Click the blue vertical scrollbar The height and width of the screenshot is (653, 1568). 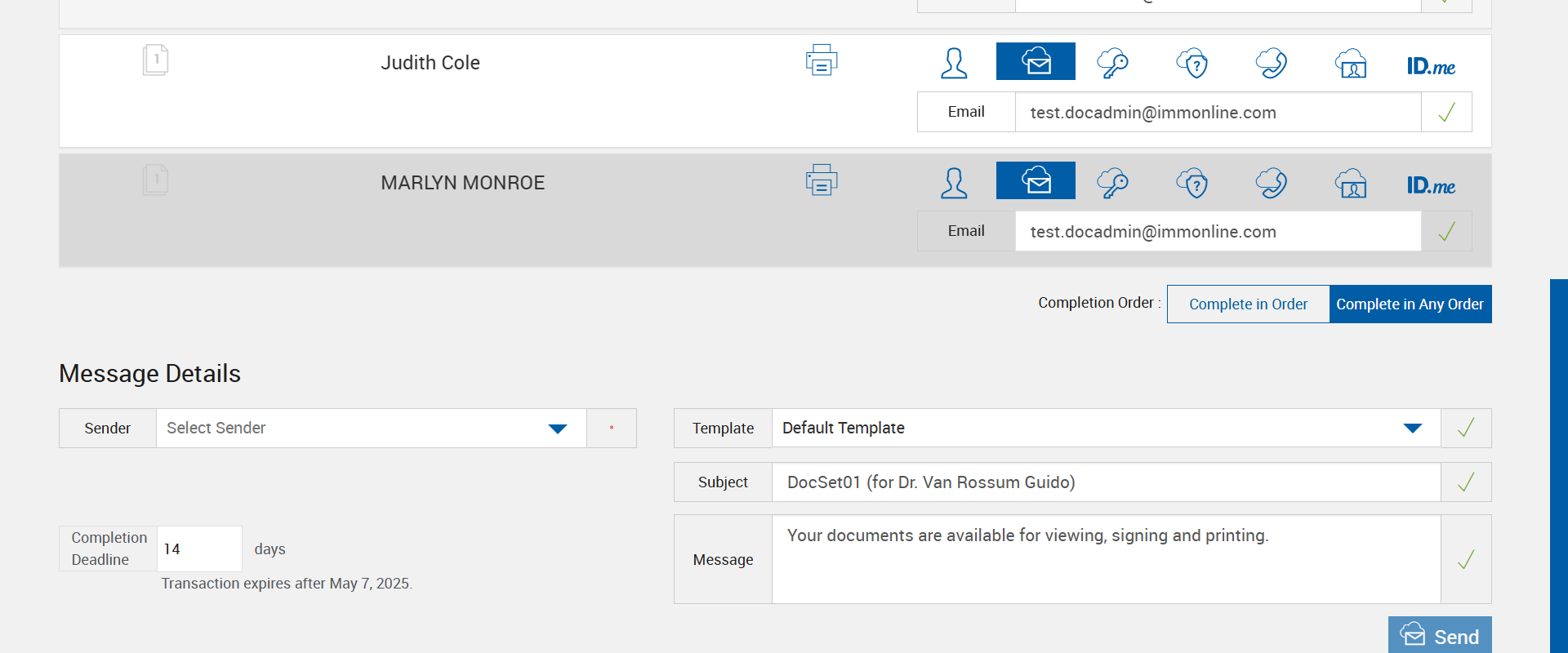[1558, 465]
